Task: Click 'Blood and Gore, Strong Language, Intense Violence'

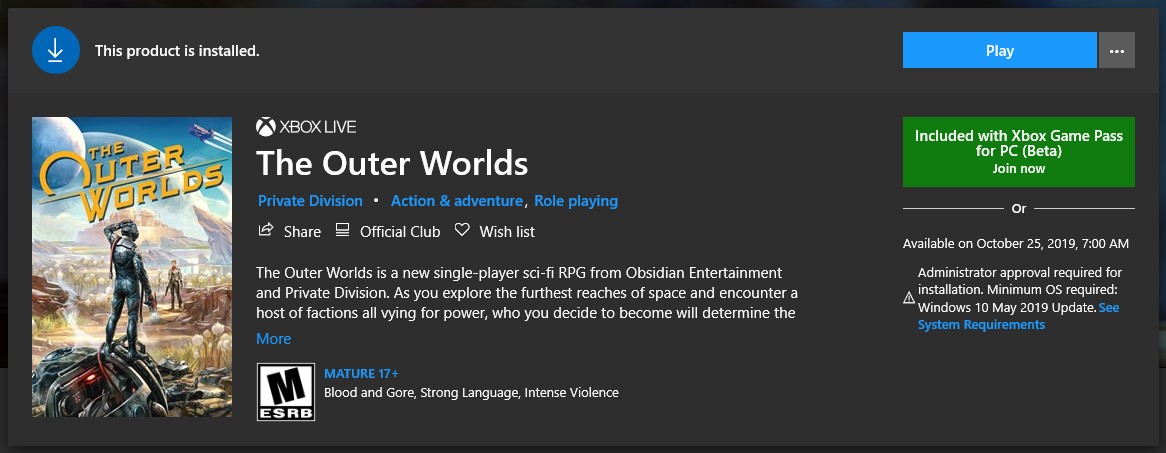Action: click(x=471, y=392)
